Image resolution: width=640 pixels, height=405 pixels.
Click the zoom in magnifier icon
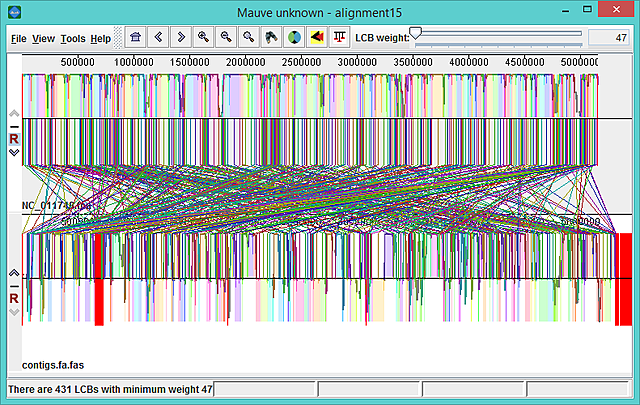pos(203,38)
